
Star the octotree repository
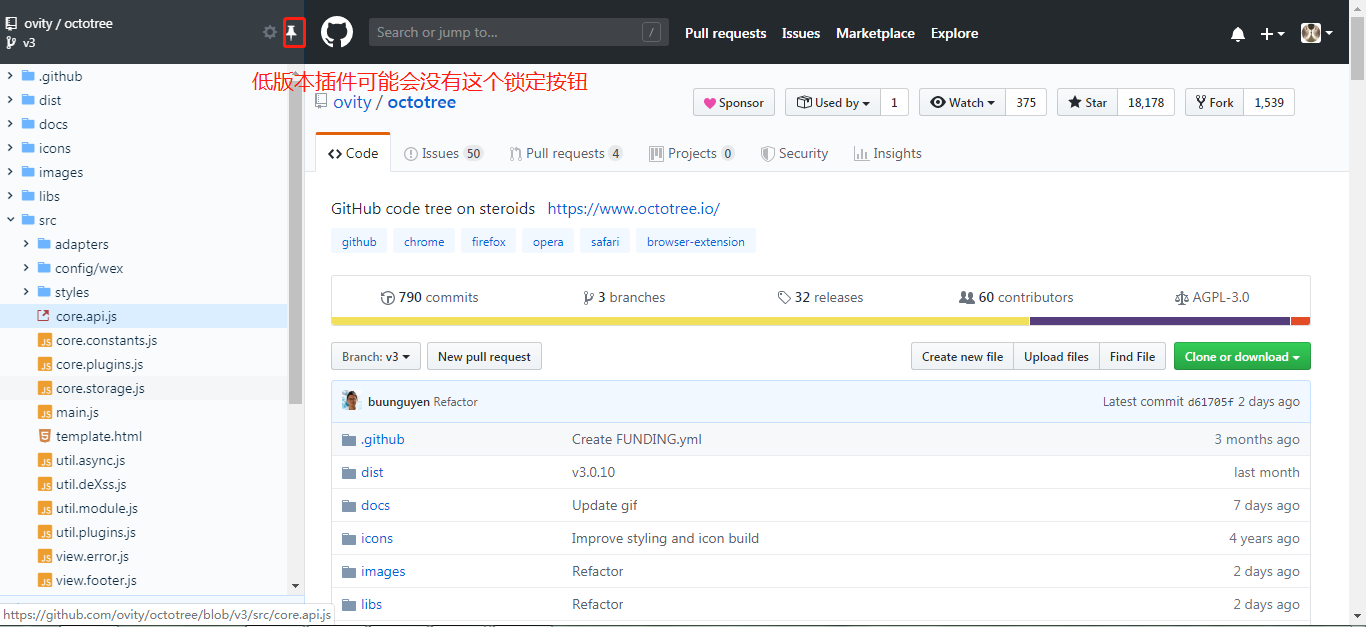coord(1088,102)
